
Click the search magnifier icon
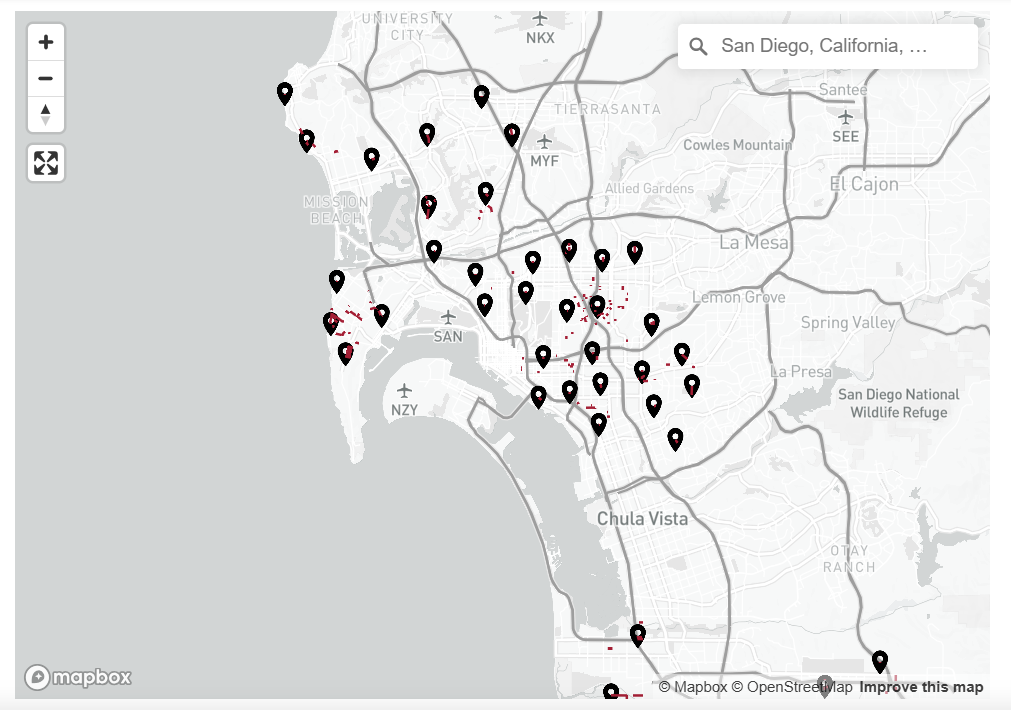click(x=698, y=46)
